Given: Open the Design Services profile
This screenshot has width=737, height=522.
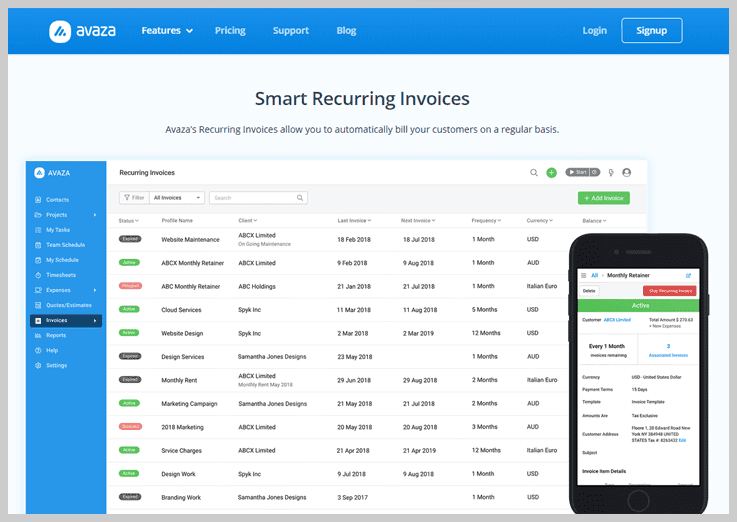Looking at the screenshot, I should (x=183, y=357).
